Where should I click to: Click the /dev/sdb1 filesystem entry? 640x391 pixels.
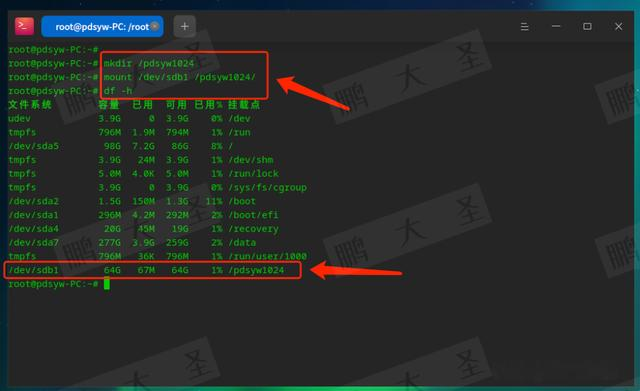[33, 270]
